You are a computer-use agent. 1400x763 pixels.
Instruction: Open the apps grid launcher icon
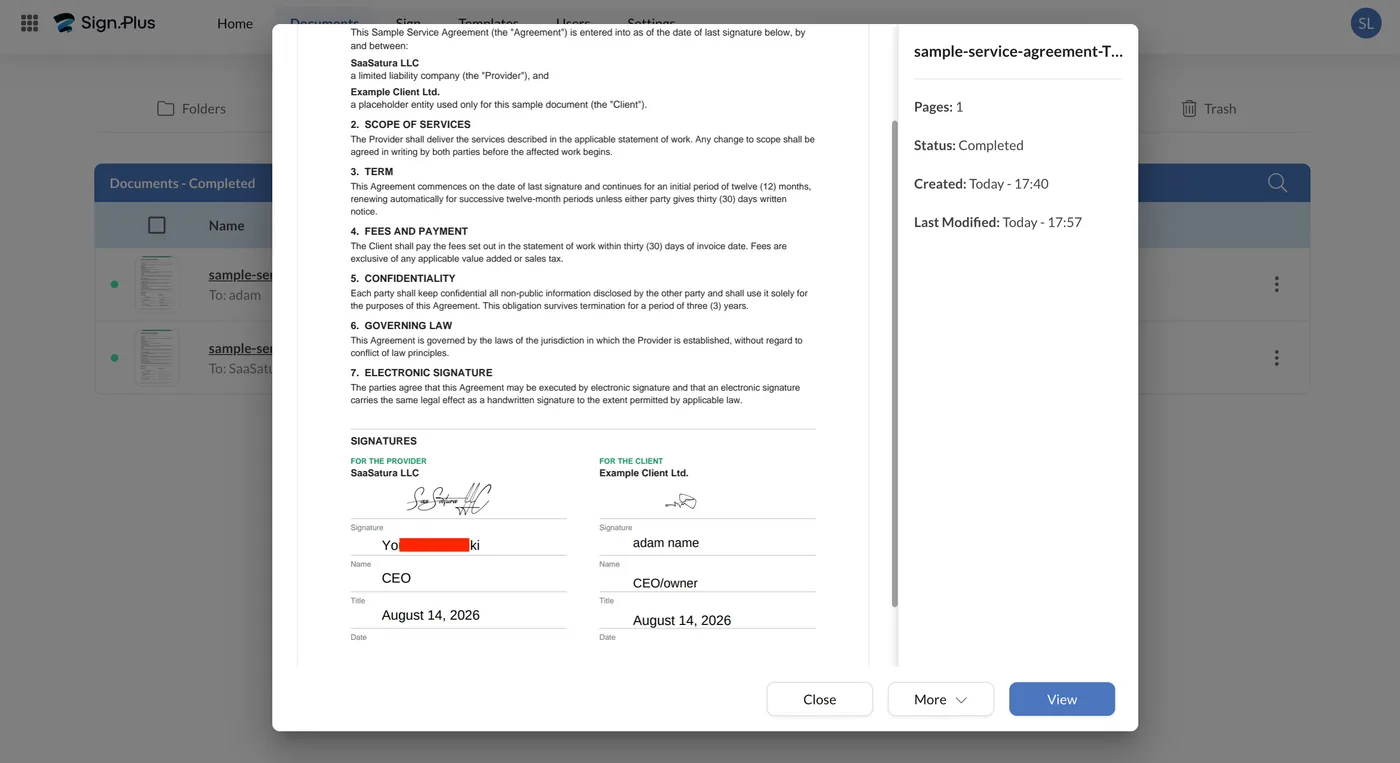pos(29,22)
